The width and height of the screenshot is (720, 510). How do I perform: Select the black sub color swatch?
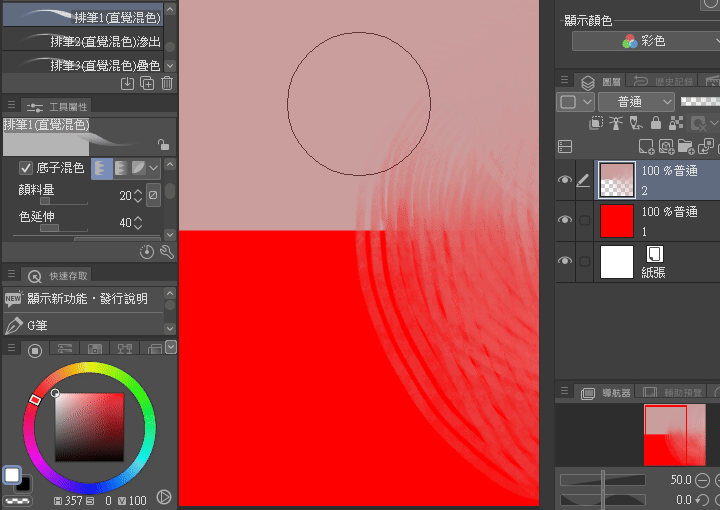(24, 484)
